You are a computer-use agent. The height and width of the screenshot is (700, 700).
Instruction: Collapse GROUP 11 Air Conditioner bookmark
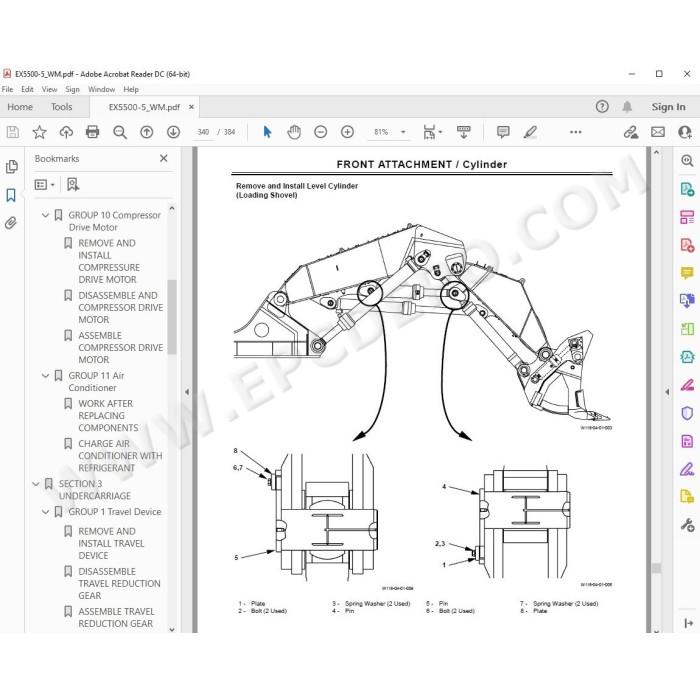pyautogui.click(x=45, y=376)
